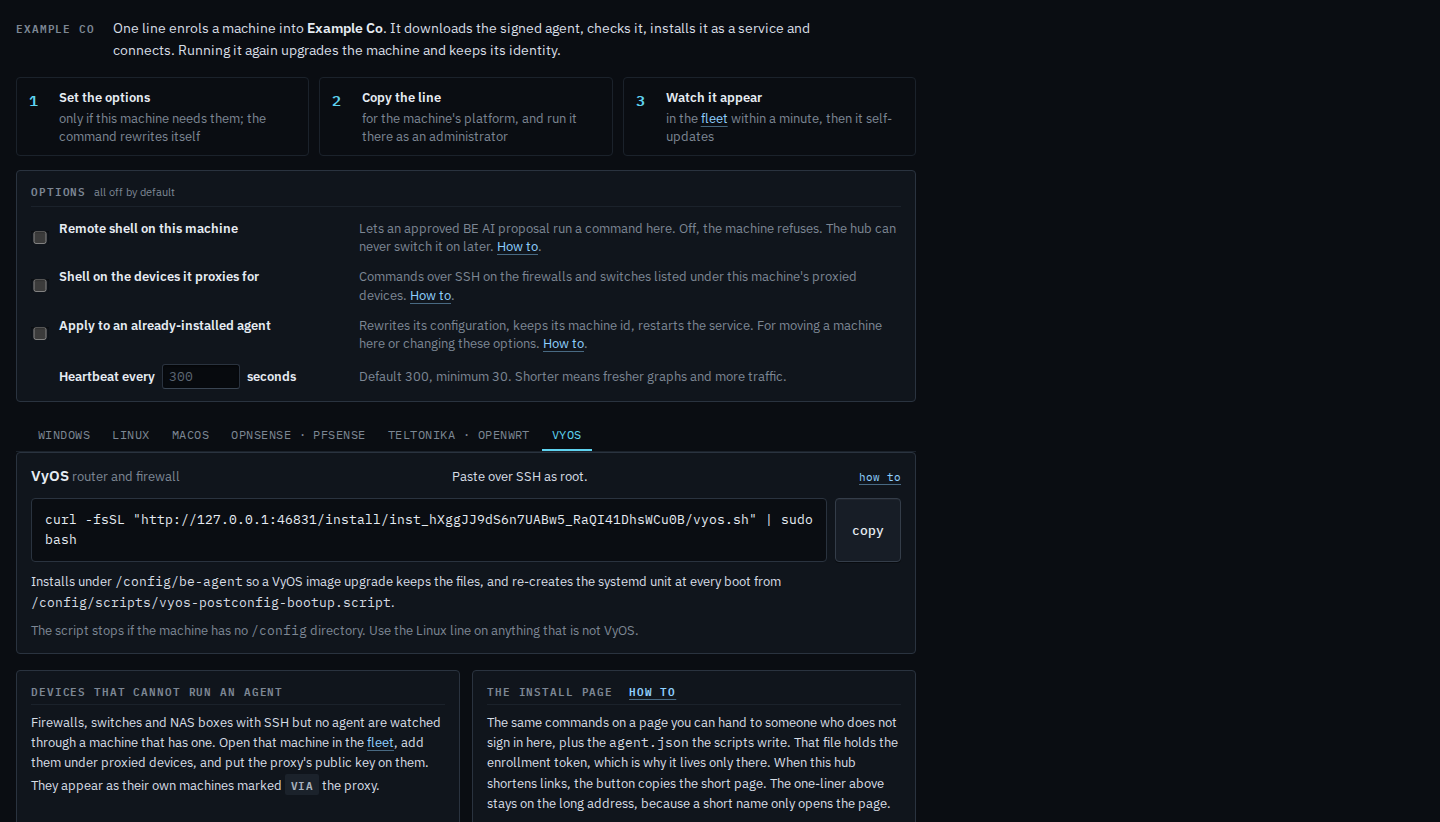Follow the fleet link in Watch it appear
The height and width of the screenshot is (822, 1440).
(x=714, y=119)
